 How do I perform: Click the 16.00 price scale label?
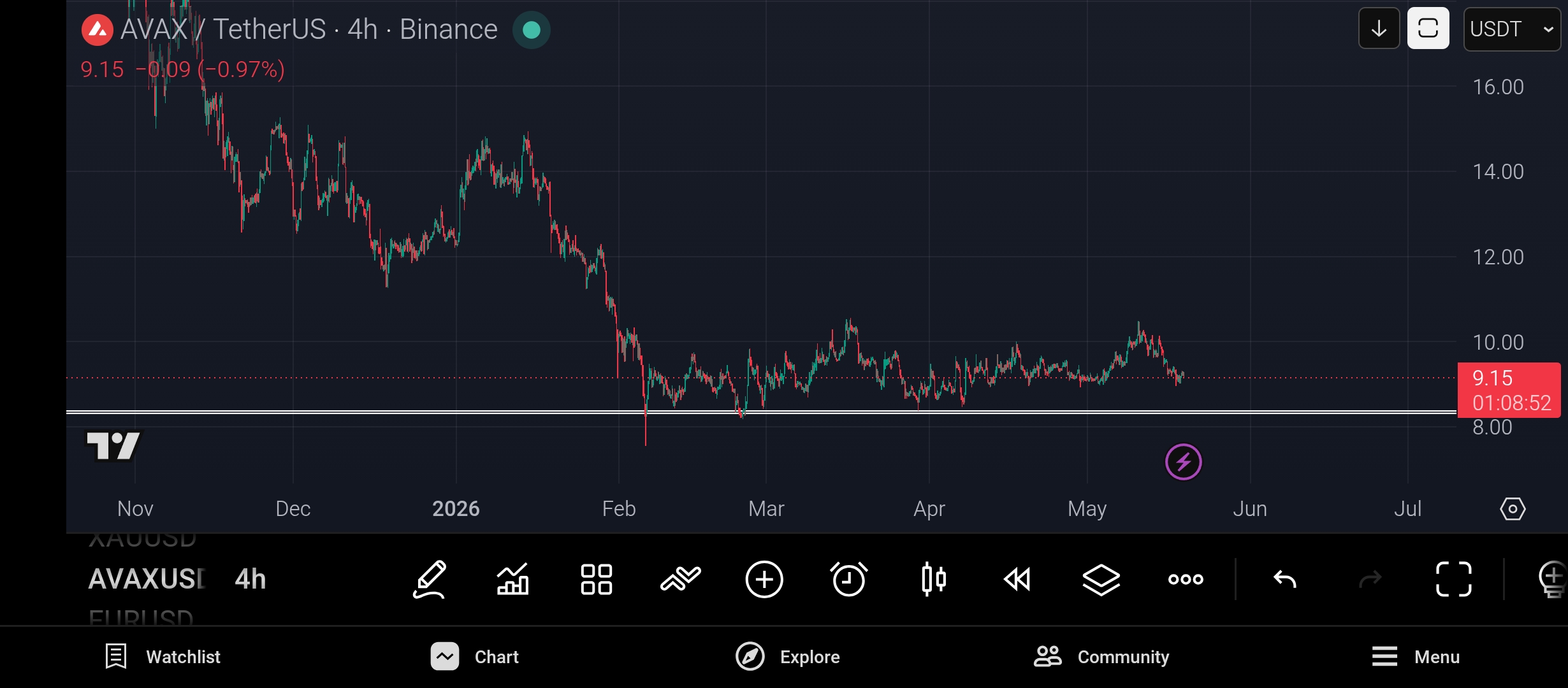[1498, 87]
